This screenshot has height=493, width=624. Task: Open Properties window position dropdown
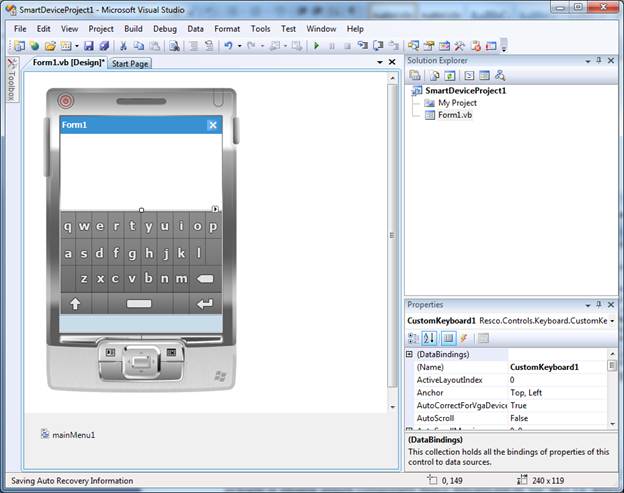588,305
